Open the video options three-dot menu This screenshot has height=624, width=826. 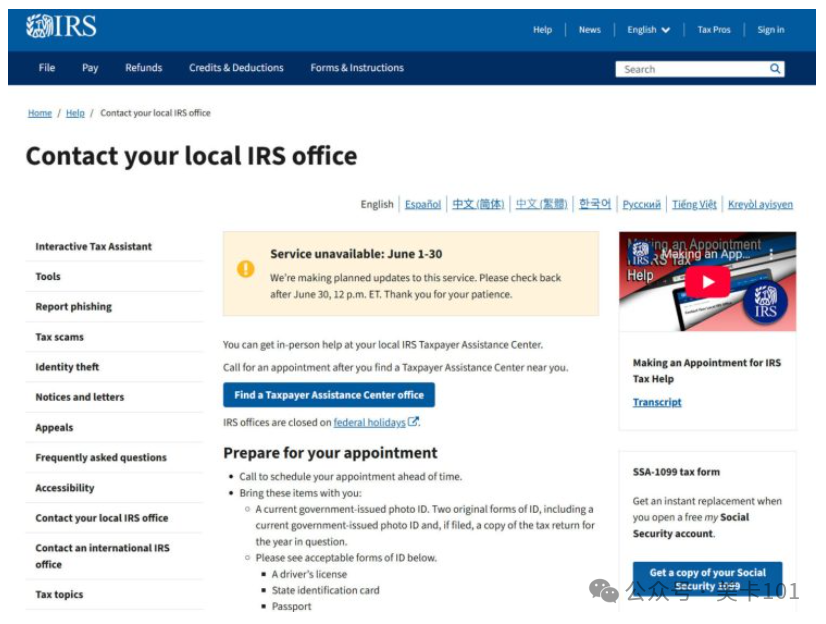[771, 254]
